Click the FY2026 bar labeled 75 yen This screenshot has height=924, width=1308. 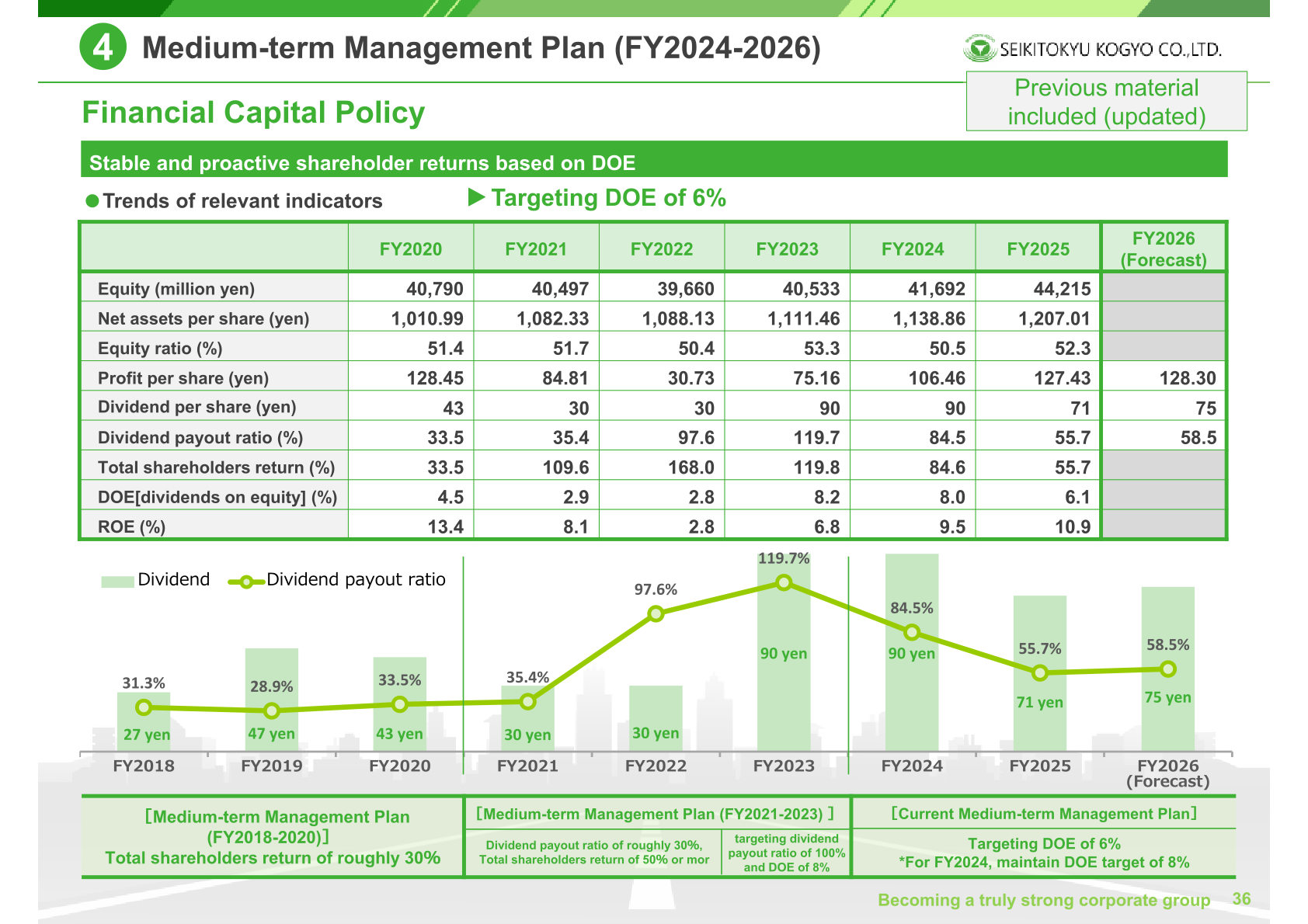(1168, 669)
